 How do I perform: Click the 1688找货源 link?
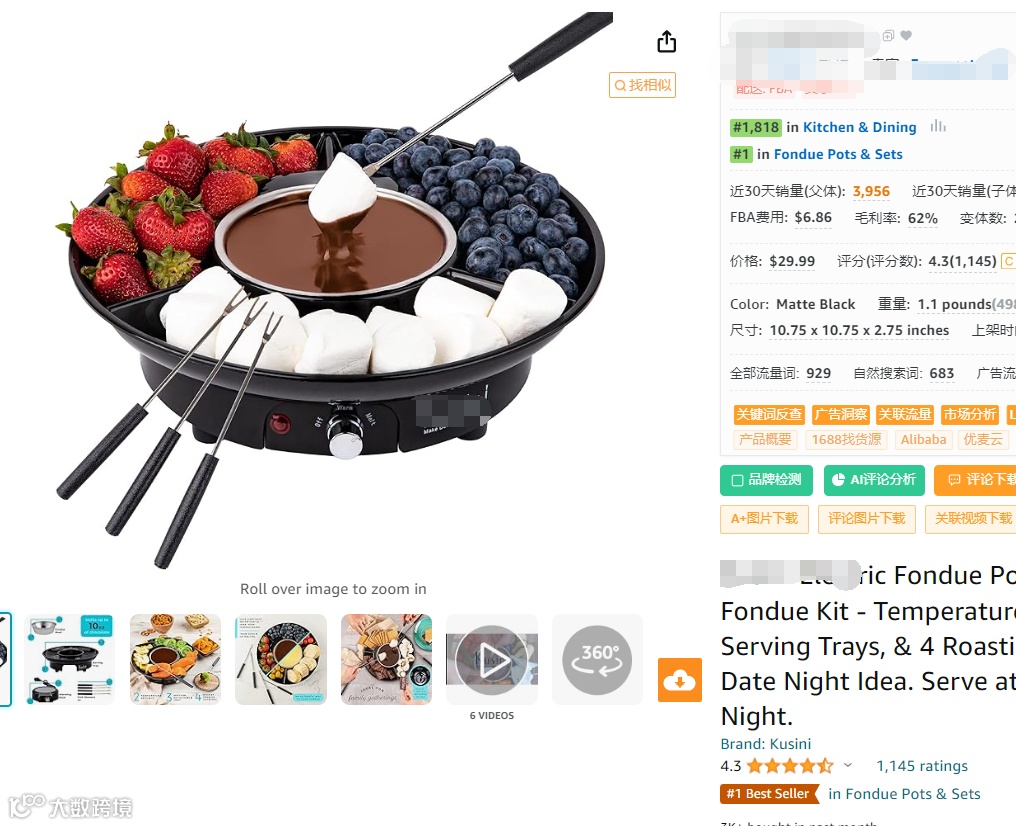[x=846, y=440]
